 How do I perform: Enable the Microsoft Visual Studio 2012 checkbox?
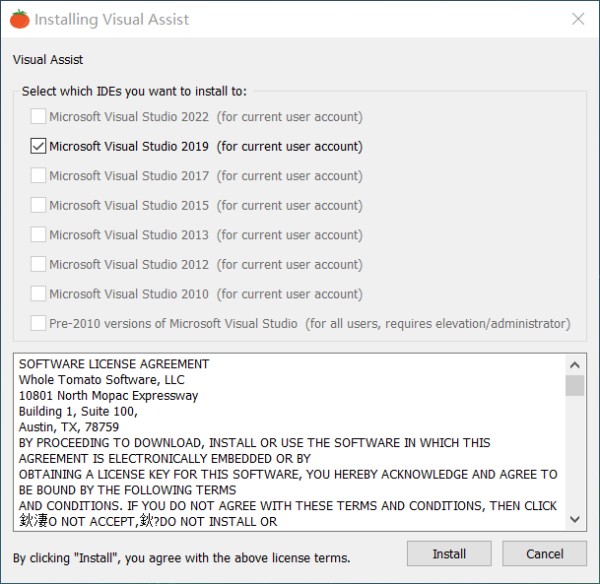(38, 264)
